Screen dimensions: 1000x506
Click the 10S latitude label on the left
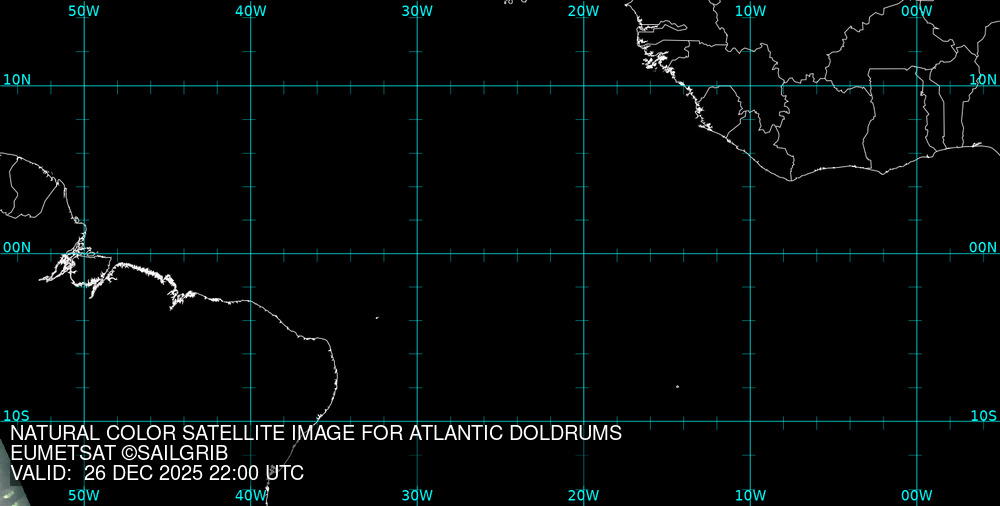point(16,415)
